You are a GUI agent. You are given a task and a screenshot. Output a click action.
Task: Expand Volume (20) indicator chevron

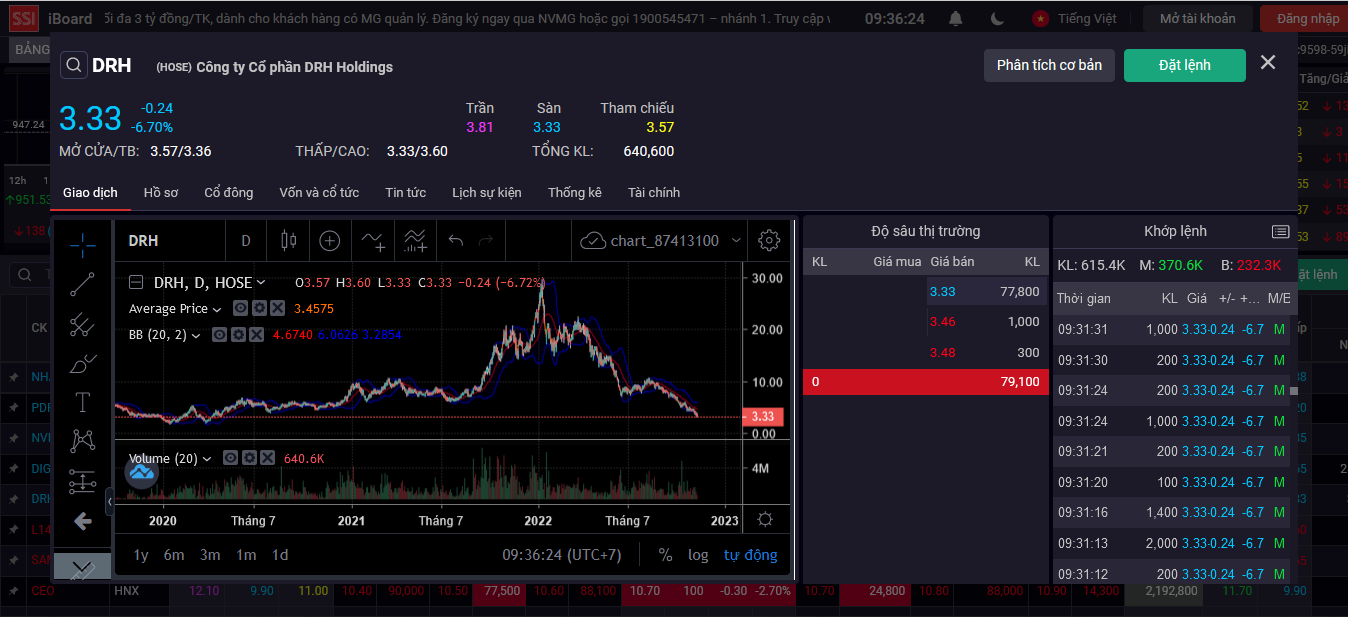point(206,459)
